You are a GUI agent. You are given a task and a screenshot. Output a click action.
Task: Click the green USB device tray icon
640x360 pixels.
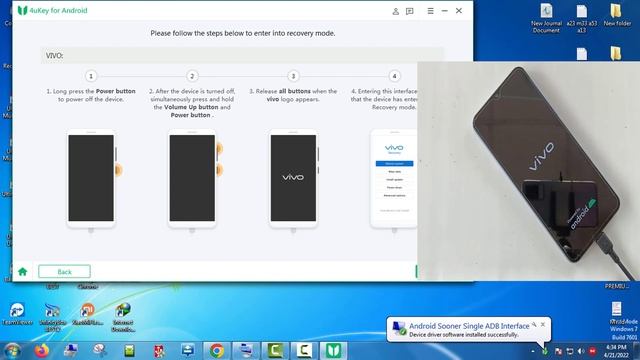[545, 351]
